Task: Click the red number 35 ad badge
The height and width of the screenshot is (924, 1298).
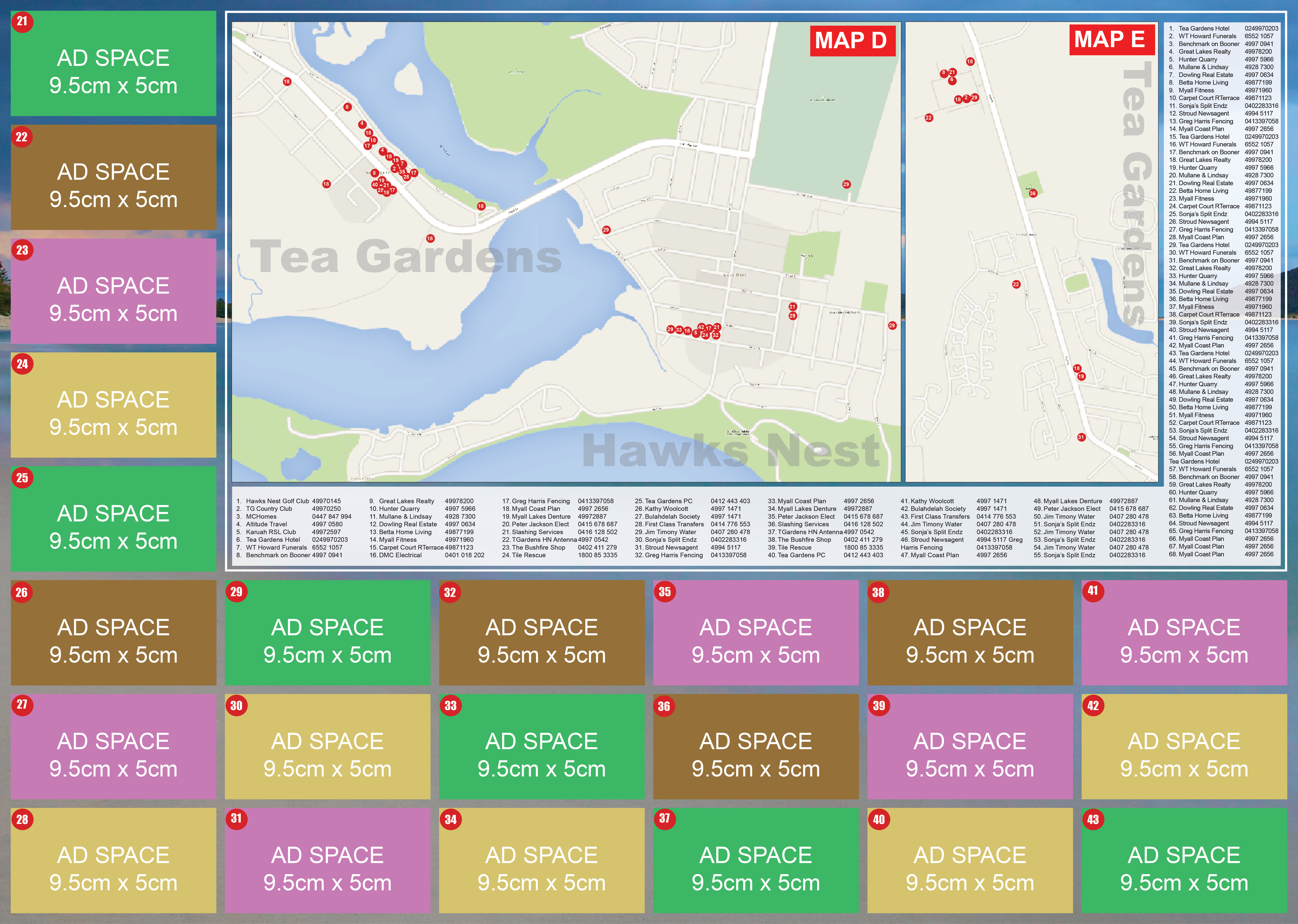Action: pos(665,592)
